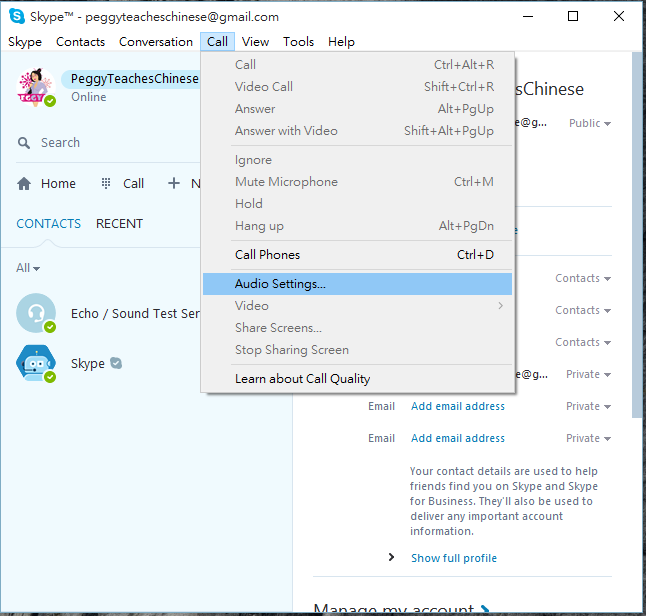This screenshot has width=646, height=616.
Task: Switch to the CONTACTS tab
Action: [x=49, y=224]
